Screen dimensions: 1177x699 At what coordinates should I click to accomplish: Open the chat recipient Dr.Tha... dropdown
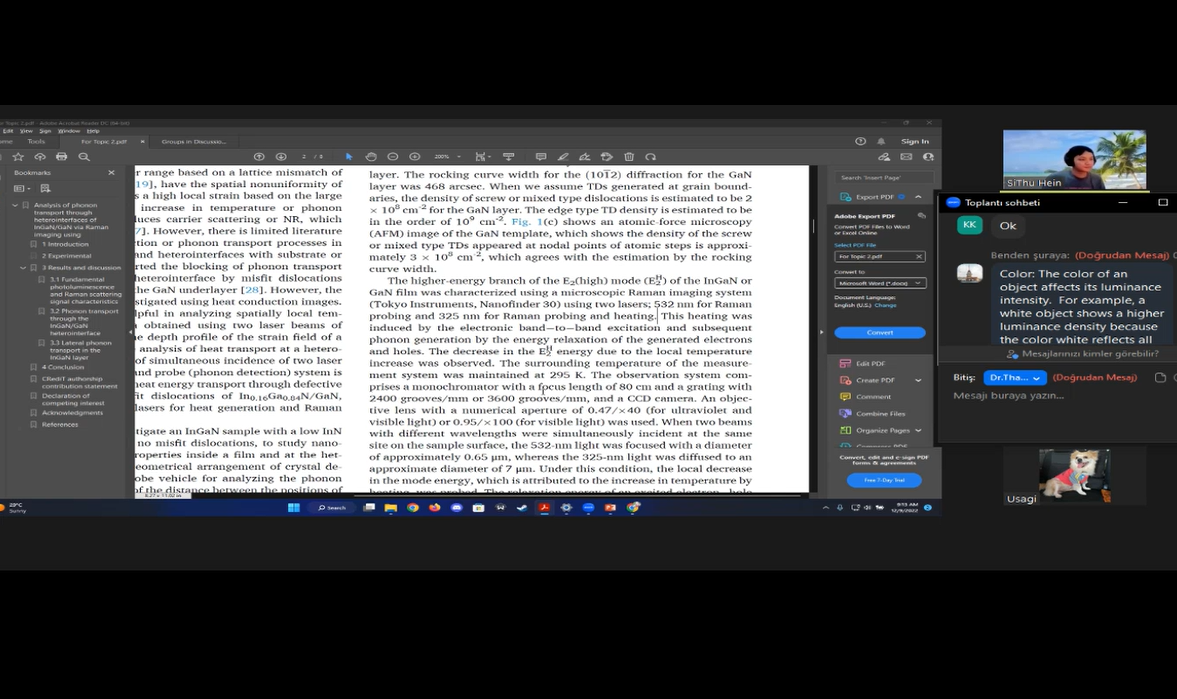(1015, 378)
